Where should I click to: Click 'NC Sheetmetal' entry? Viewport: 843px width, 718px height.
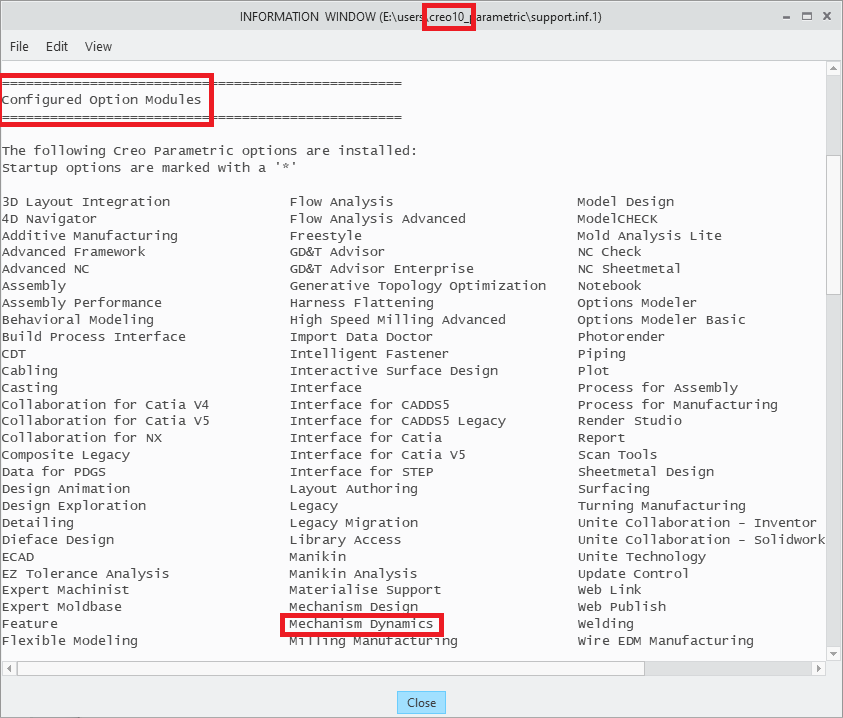(629, 269)
